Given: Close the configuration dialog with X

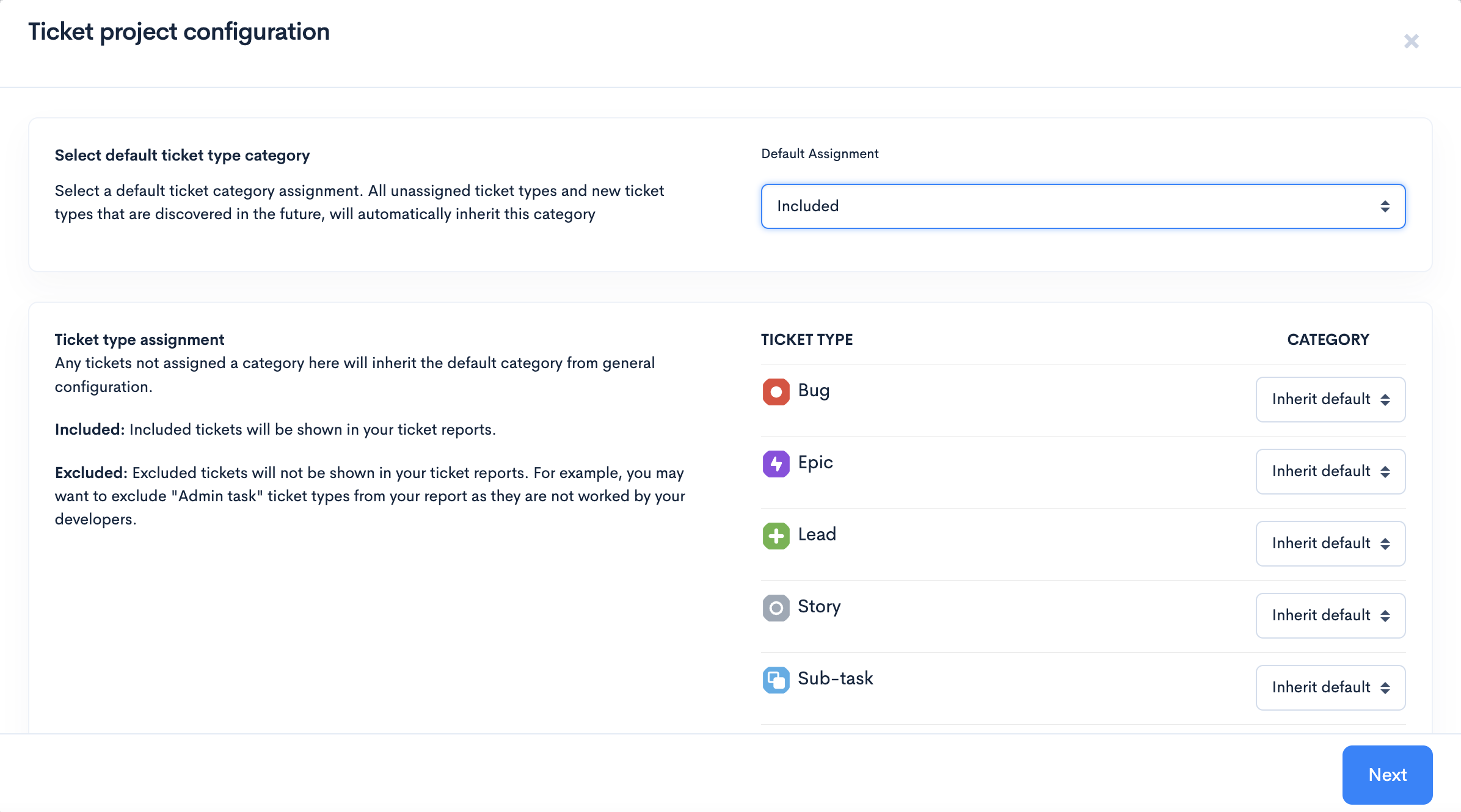Looking at the screenshot, I should [x=1411, y=42].
